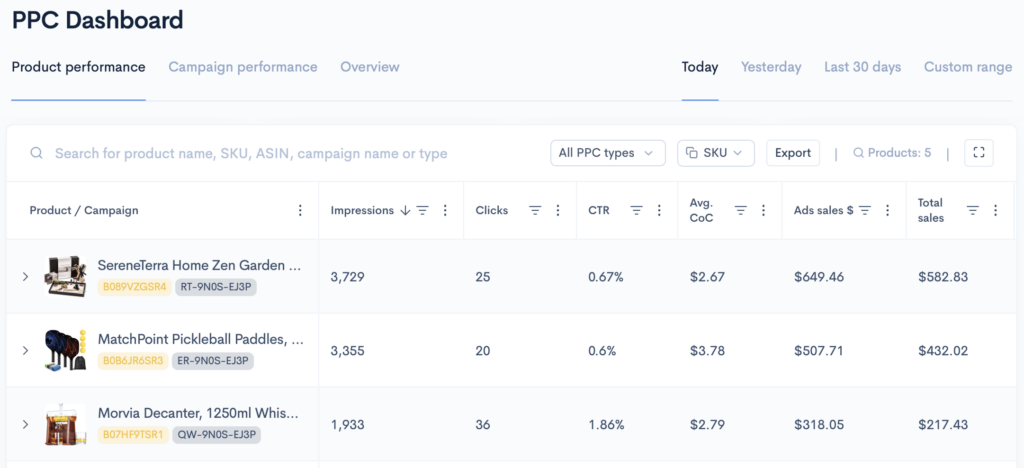
Task: Select the Last 30 days tab
Action: (862, 67)
